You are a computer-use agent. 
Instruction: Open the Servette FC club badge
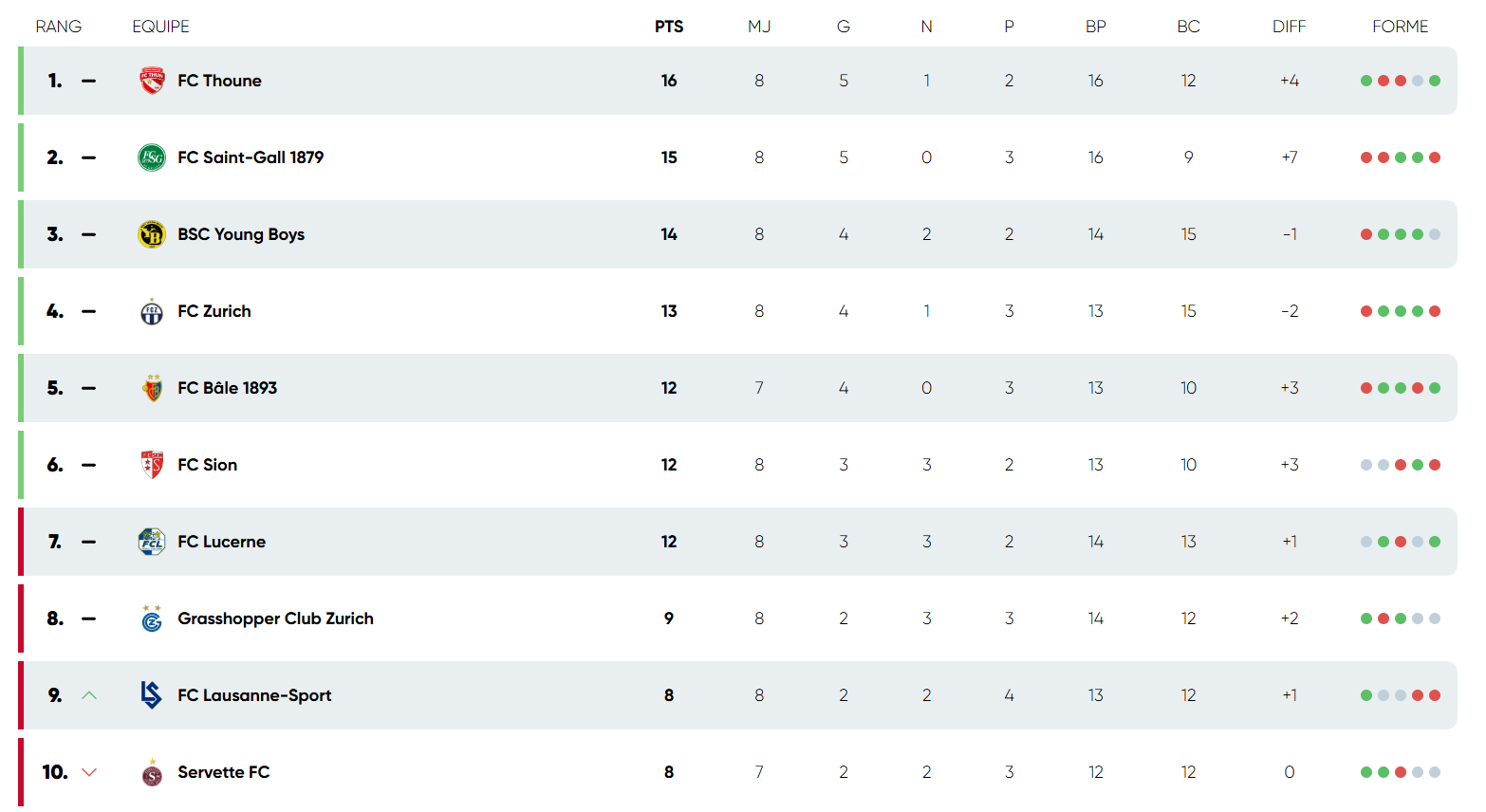150,771
